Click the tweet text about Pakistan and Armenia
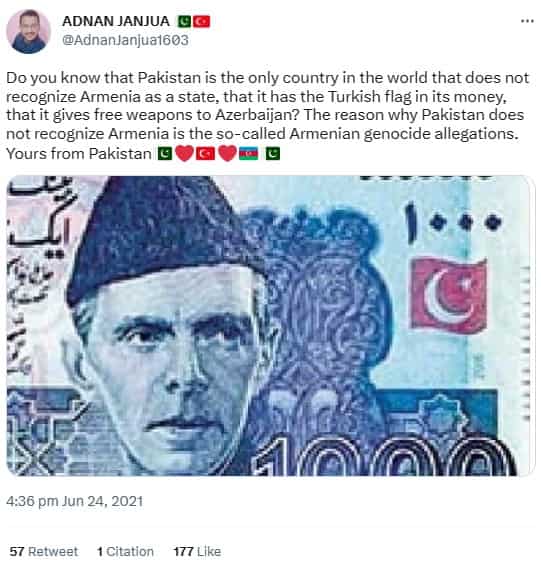This screenshot has width=541, height=566. (x=268, y=116)
